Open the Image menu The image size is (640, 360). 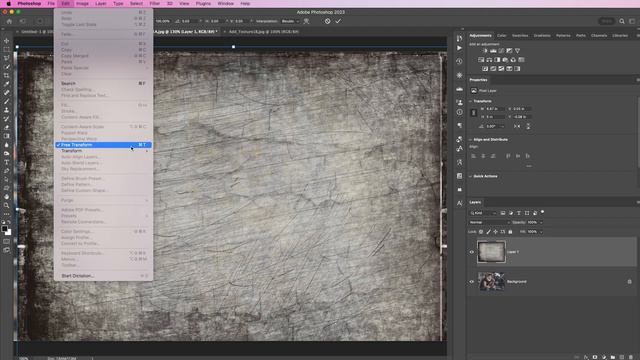click(82, 4)
